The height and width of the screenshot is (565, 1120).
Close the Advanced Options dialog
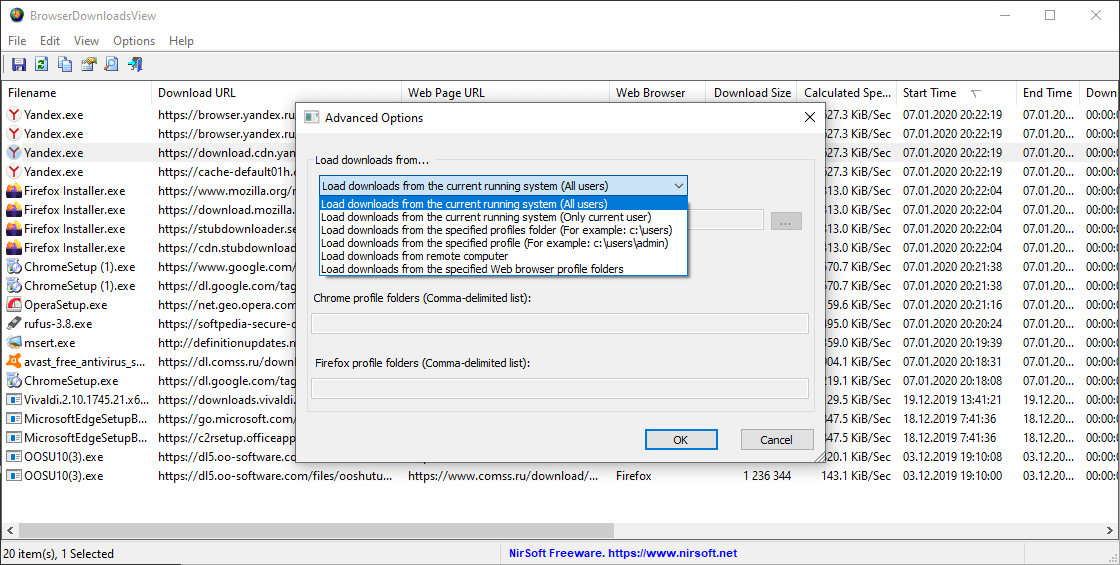tap(809, 117)
